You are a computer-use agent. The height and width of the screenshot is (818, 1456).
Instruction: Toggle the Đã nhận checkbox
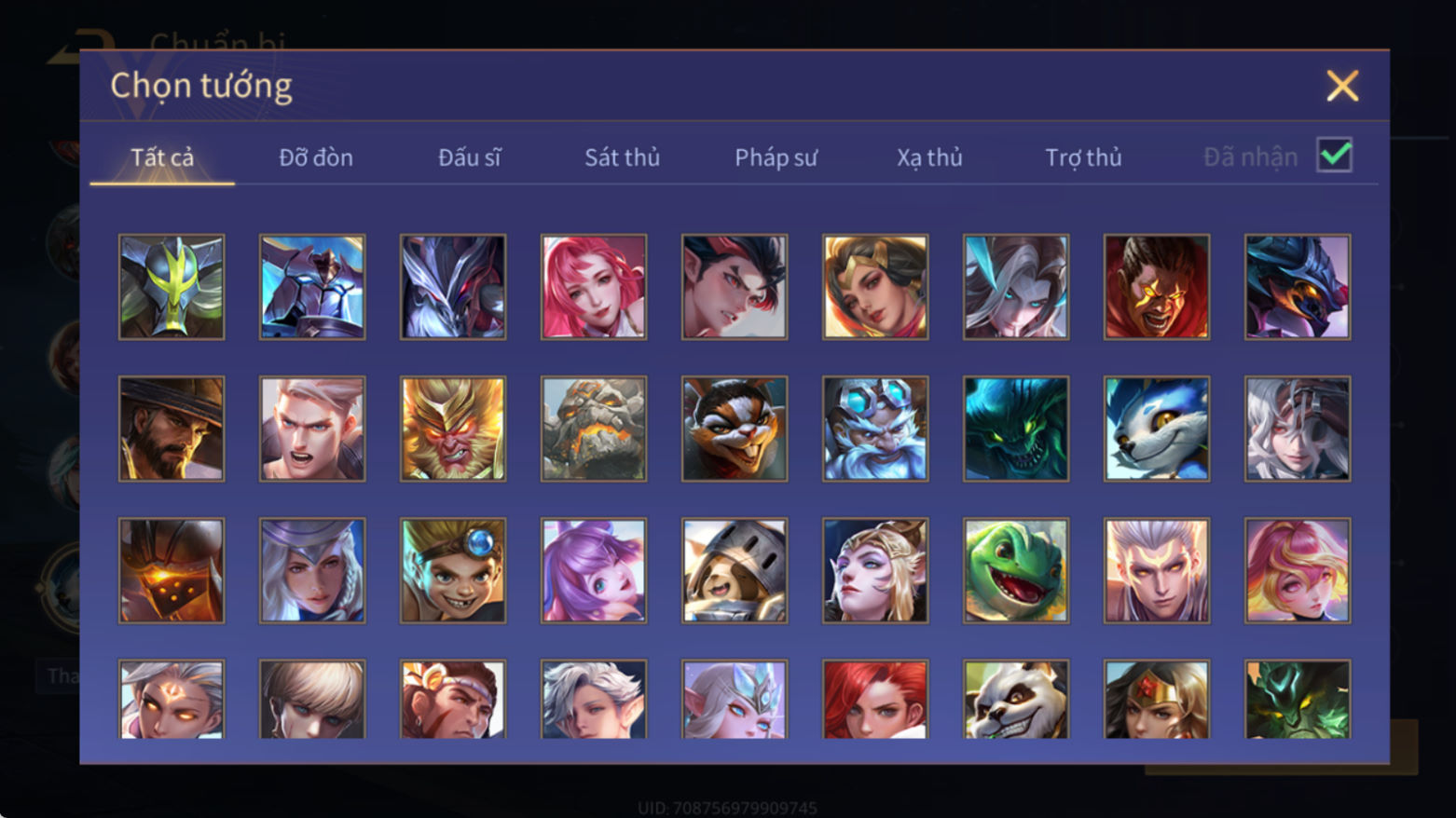point(1334,155)
